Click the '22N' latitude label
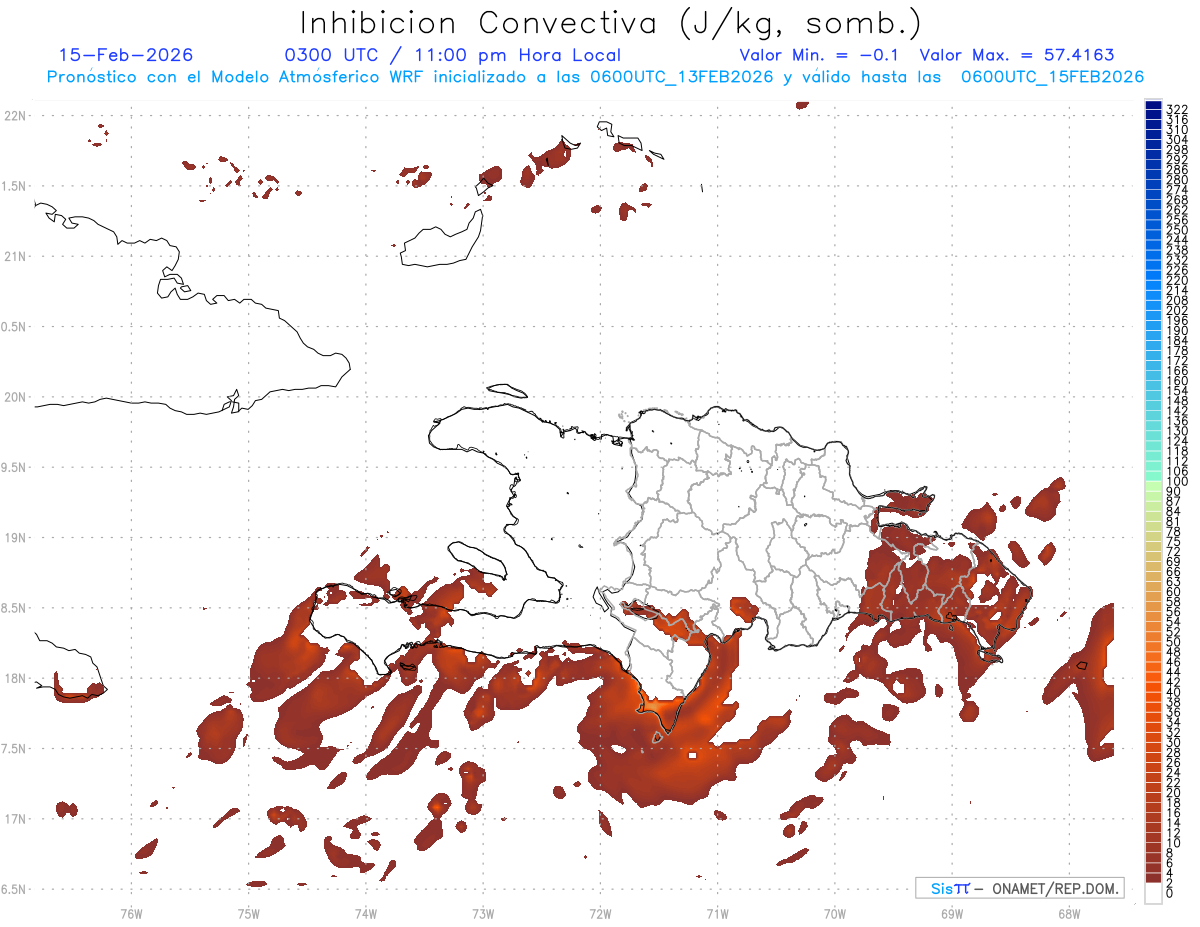The height and width of the screenshot is (927, 1200). click(15, 116)
